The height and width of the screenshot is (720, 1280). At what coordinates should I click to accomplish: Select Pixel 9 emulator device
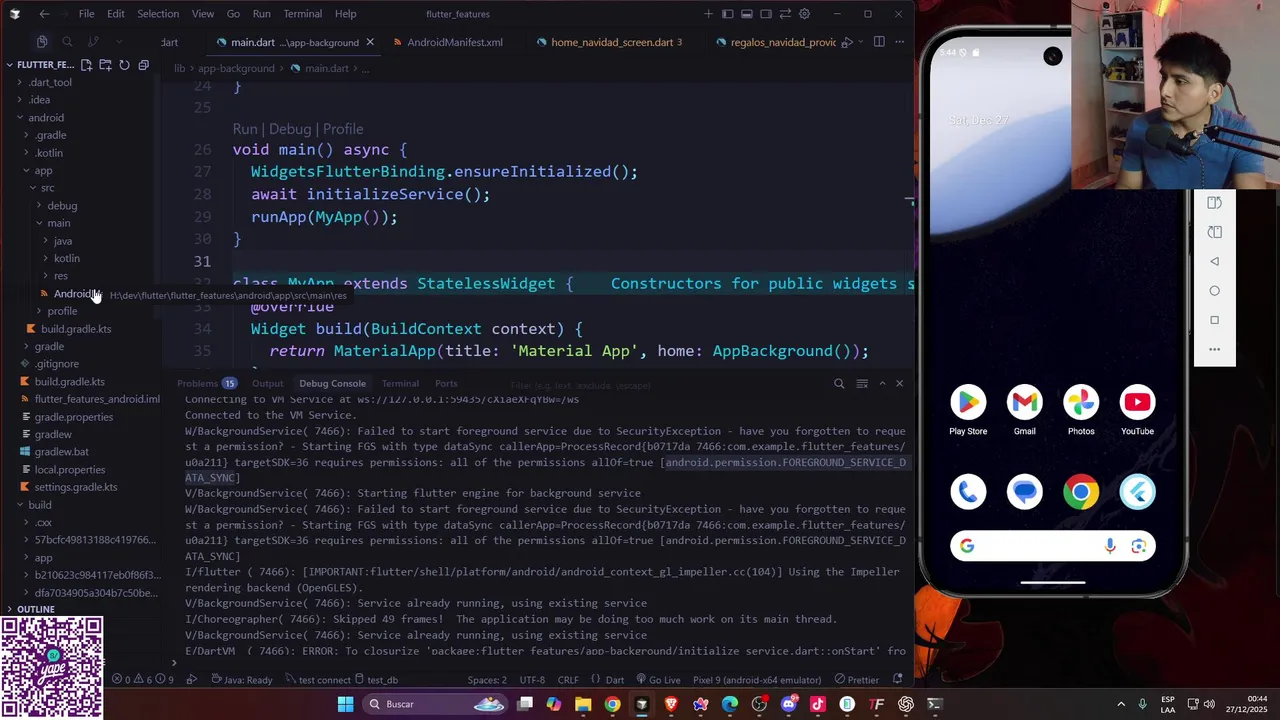coord(757,680)
